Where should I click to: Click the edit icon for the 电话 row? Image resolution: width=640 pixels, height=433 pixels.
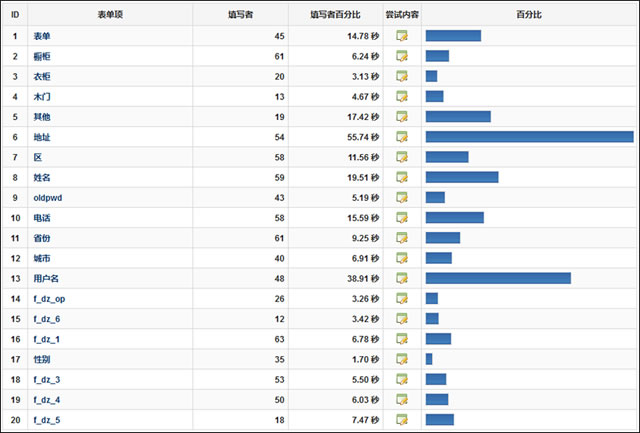[402, 218]
